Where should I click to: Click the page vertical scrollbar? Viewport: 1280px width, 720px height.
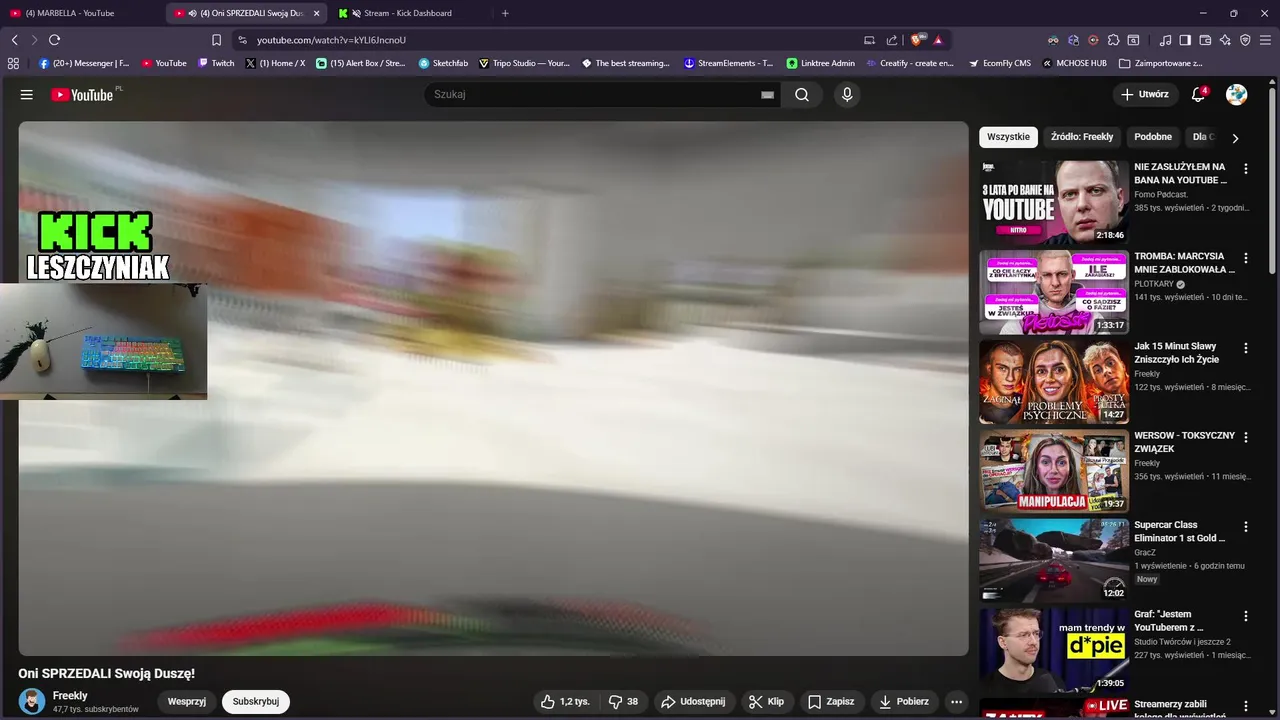coord(1274,180)
